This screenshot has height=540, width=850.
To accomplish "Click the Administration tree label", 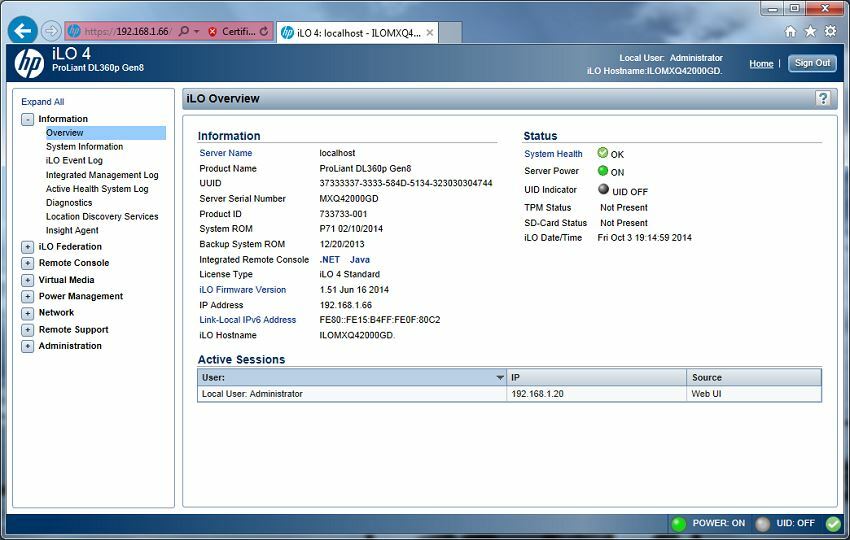I will [x=70, y=346].
